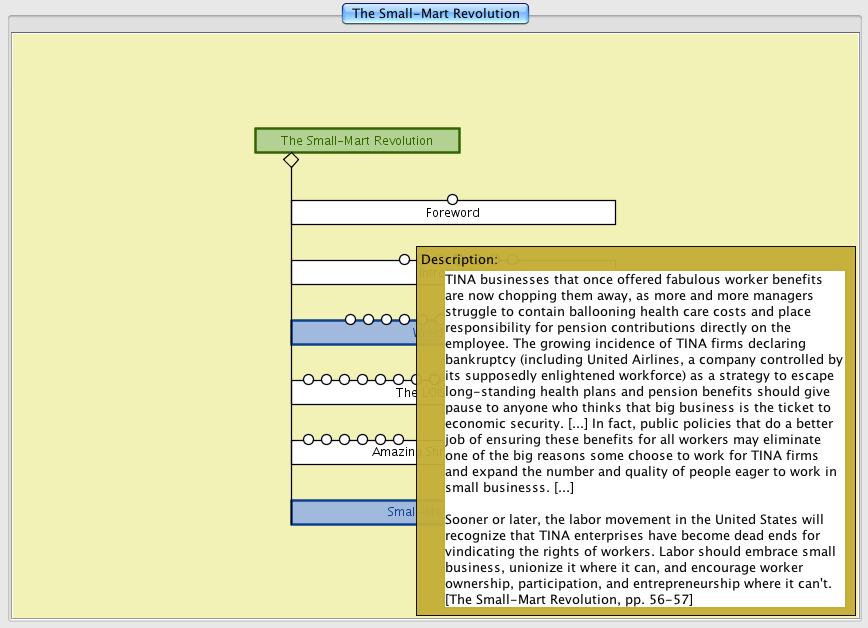This screenshot has height=628, width=868.
Task: Click the diamond connector below the root node
Action: 291,160
